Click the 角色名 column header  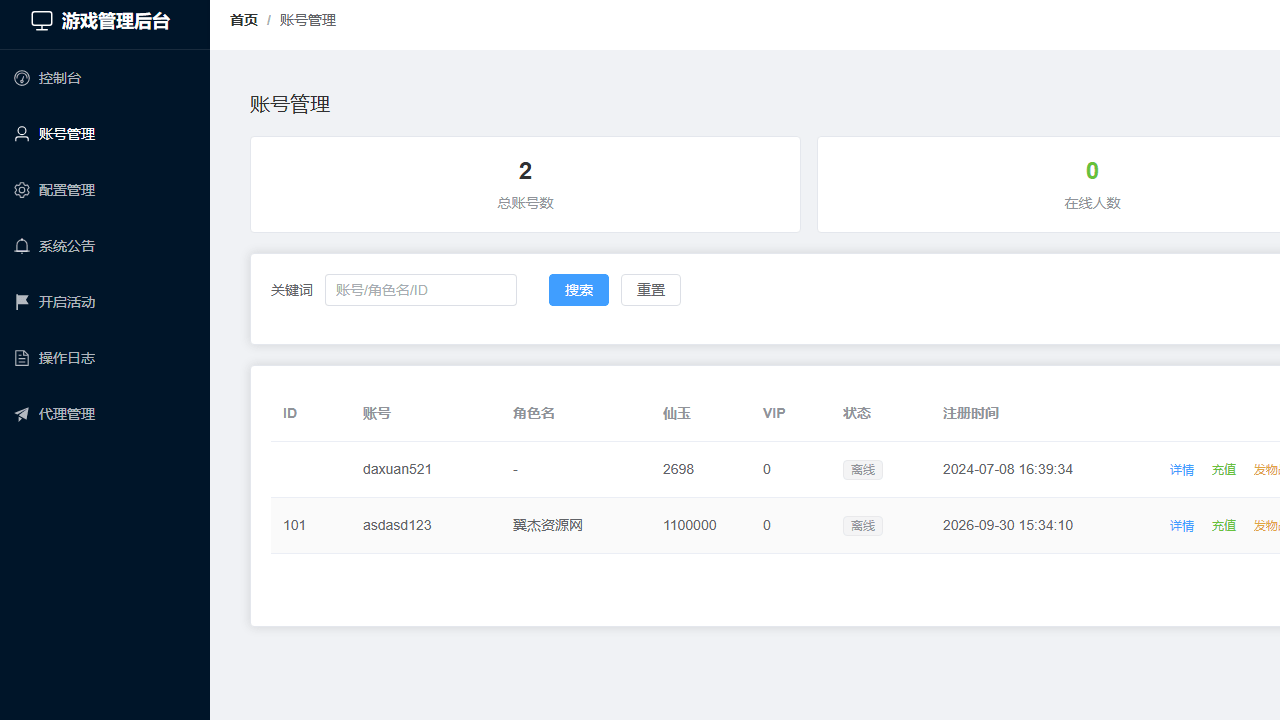[x=534, y=413]
